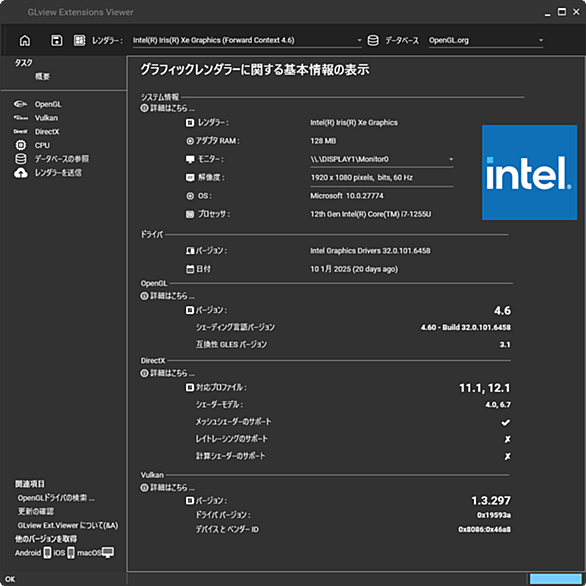
Task: Click the save floppy disk icon
Action: pos(57,40)
